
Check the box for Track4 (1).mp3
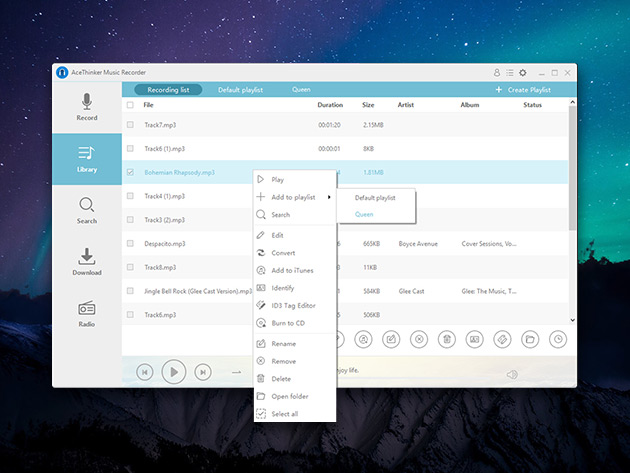(130, 196)
